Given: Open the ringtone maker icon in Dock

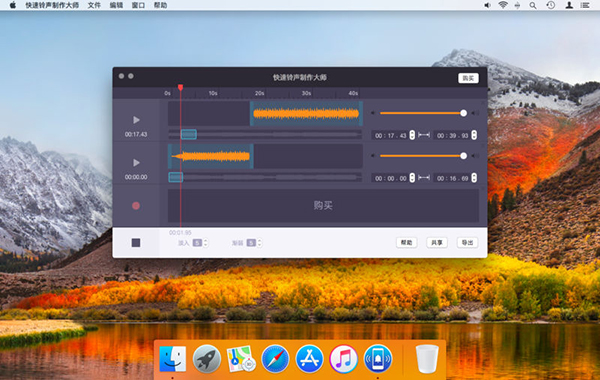Looking at the screenshot, I should (x=378, y=359).
